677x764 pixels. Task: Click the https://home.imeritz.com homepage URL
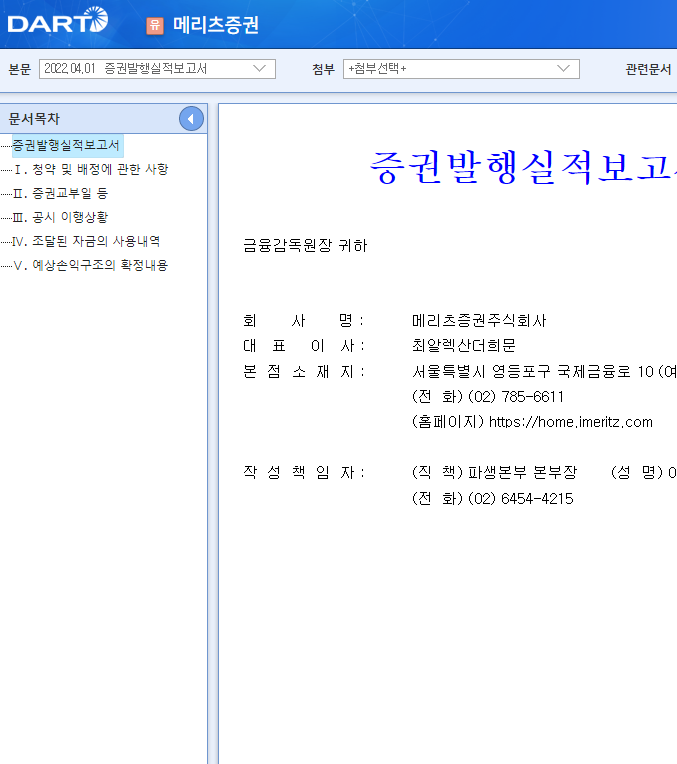(x=571, y=422)
